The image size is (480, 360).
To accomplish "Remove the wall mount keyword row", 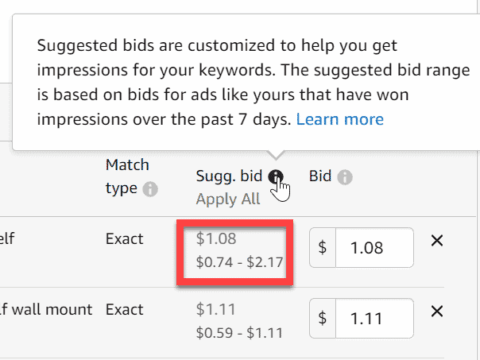I will point(437,311).
